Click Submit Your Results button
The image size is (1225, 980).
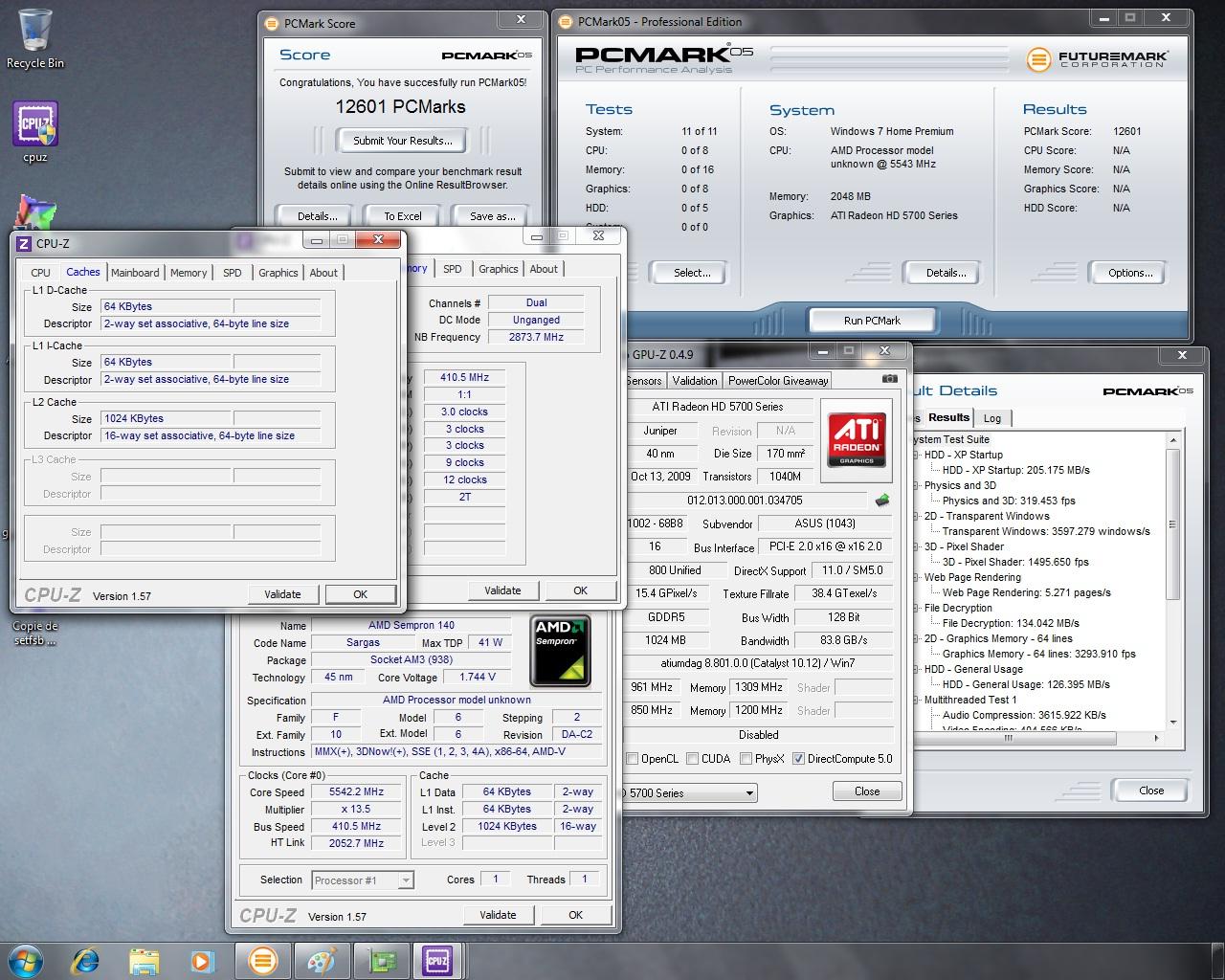[402, 141]
